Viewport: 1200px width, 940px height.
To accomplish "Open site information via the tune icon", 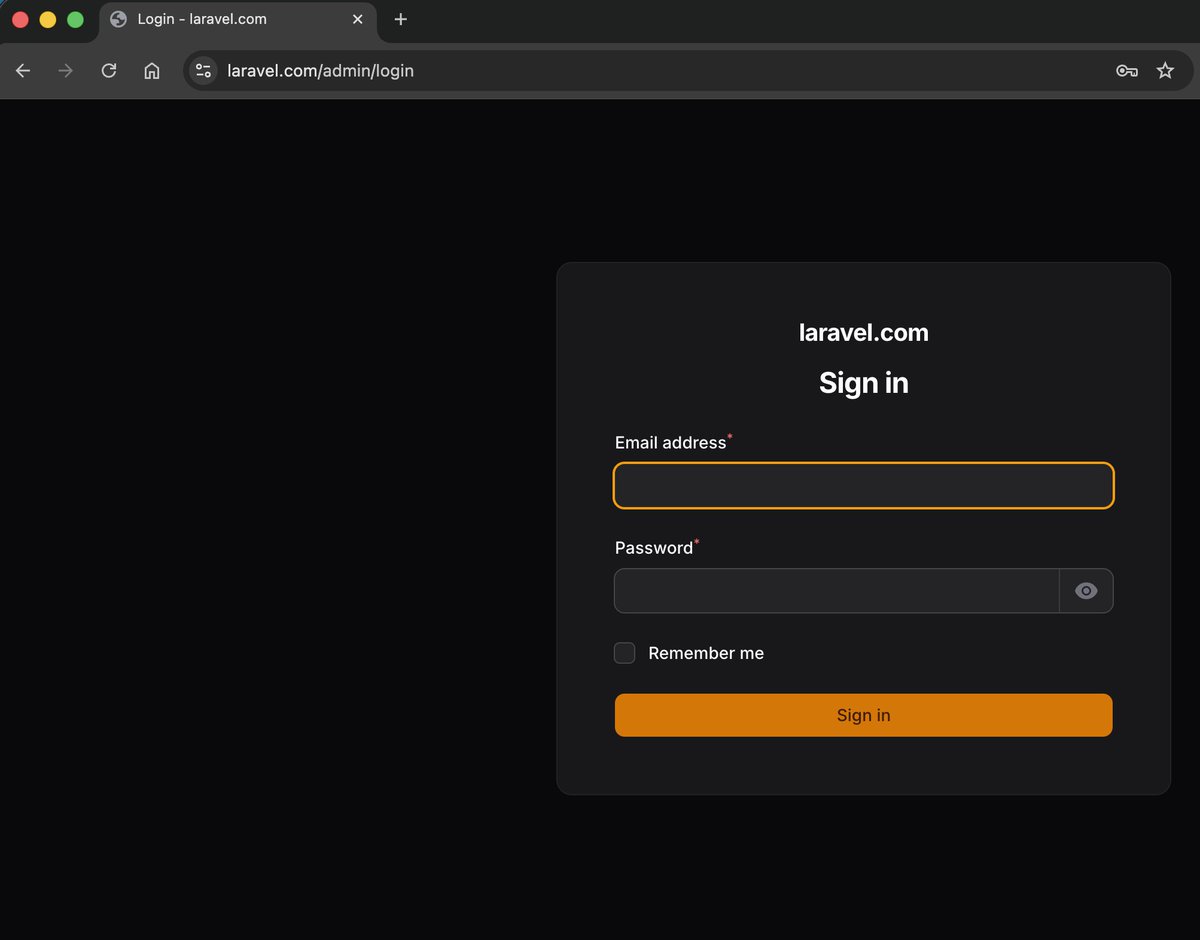I will tap(203, 70).
